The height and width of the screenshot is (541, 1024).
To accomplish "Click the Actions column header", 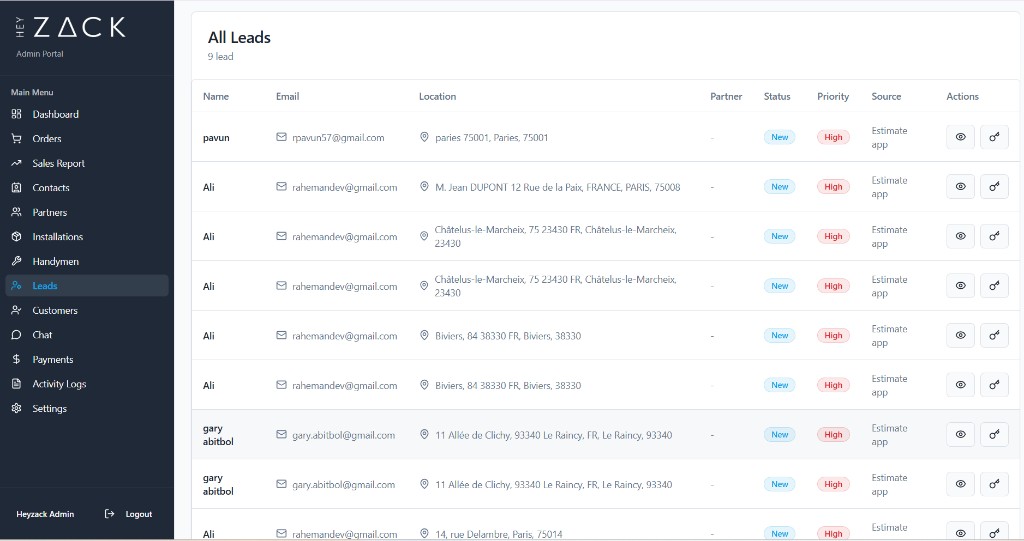I will [963, 96].
